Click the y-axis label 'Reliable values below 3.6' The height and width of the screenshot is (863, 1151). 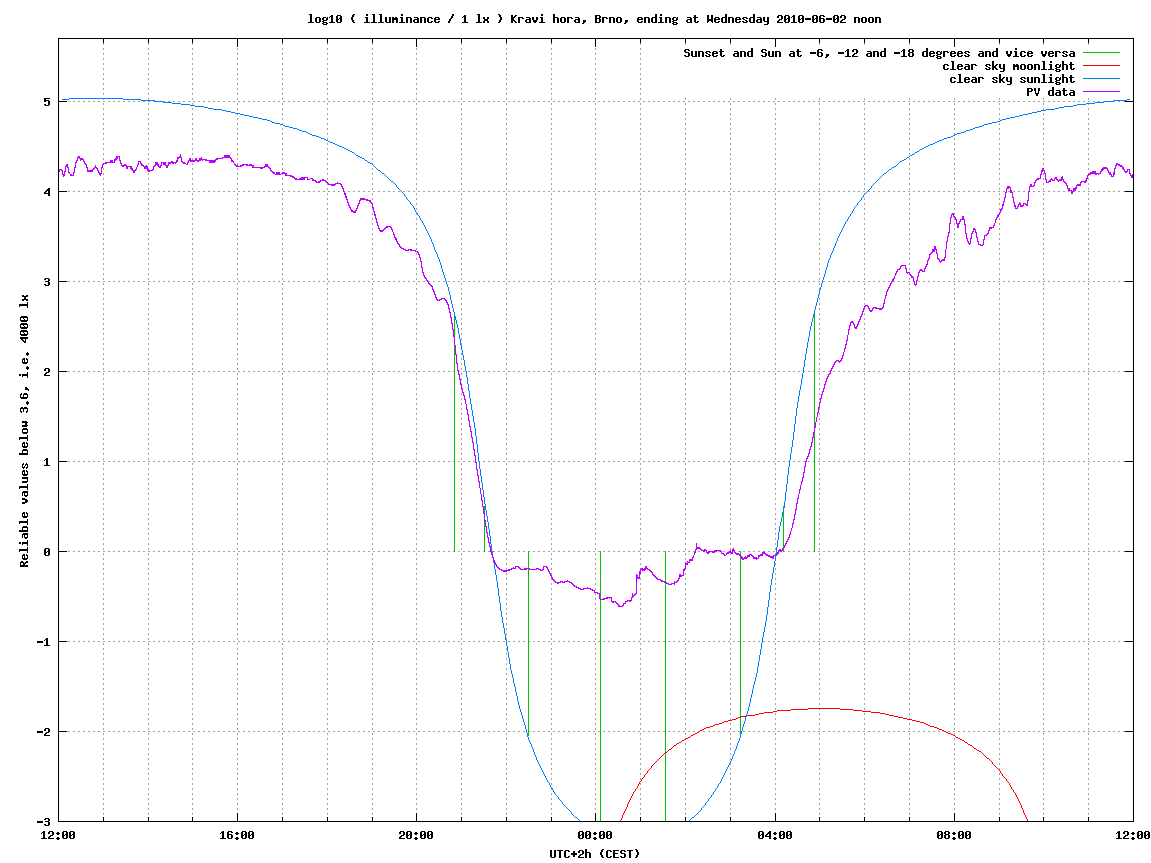pyautogui.click(x=24, y=430)
